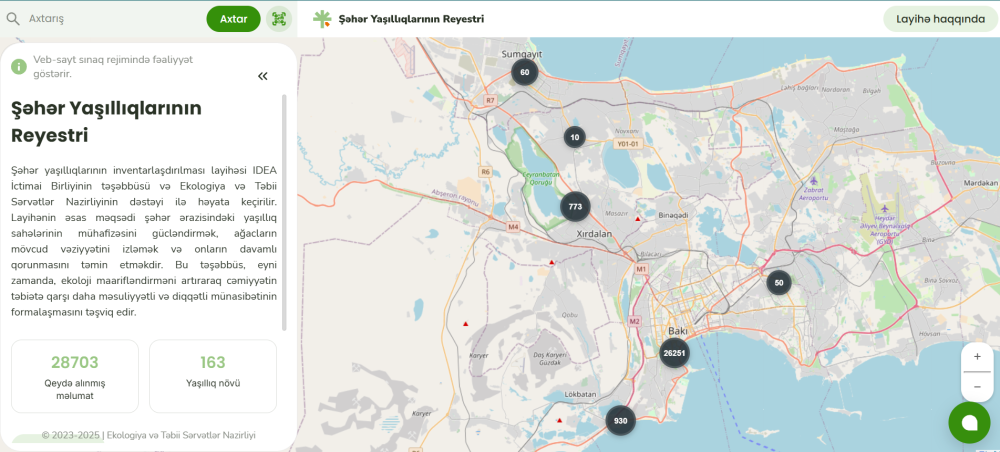The height and width of the screenshot is (452, 1000).
Task: Click the sidebar vertical scrollbar
Action: [285, 212]
